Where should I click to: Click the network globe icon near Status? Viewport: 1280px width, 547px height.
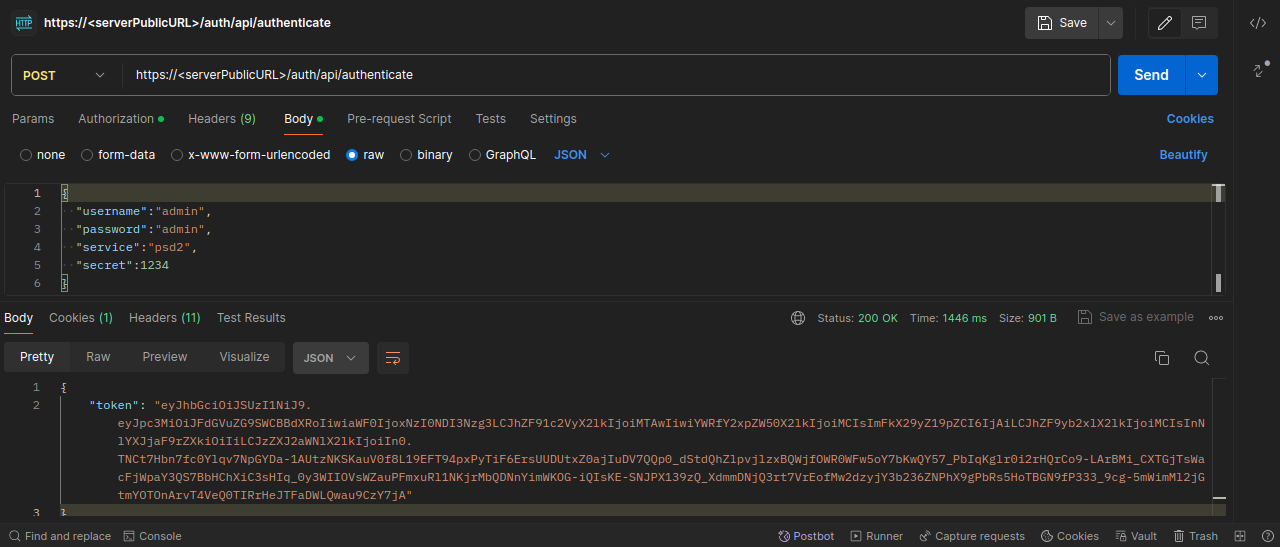click(797, 318)
